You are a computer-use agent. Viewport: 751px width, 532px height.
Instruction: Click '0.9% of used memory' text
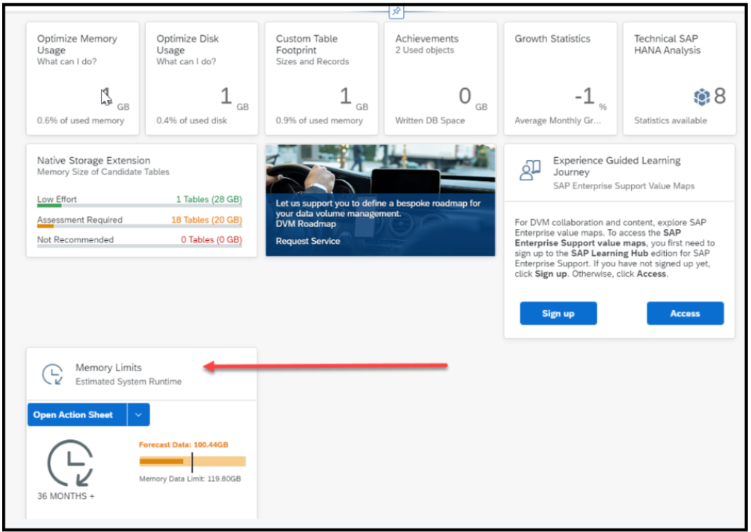[319, 121]
